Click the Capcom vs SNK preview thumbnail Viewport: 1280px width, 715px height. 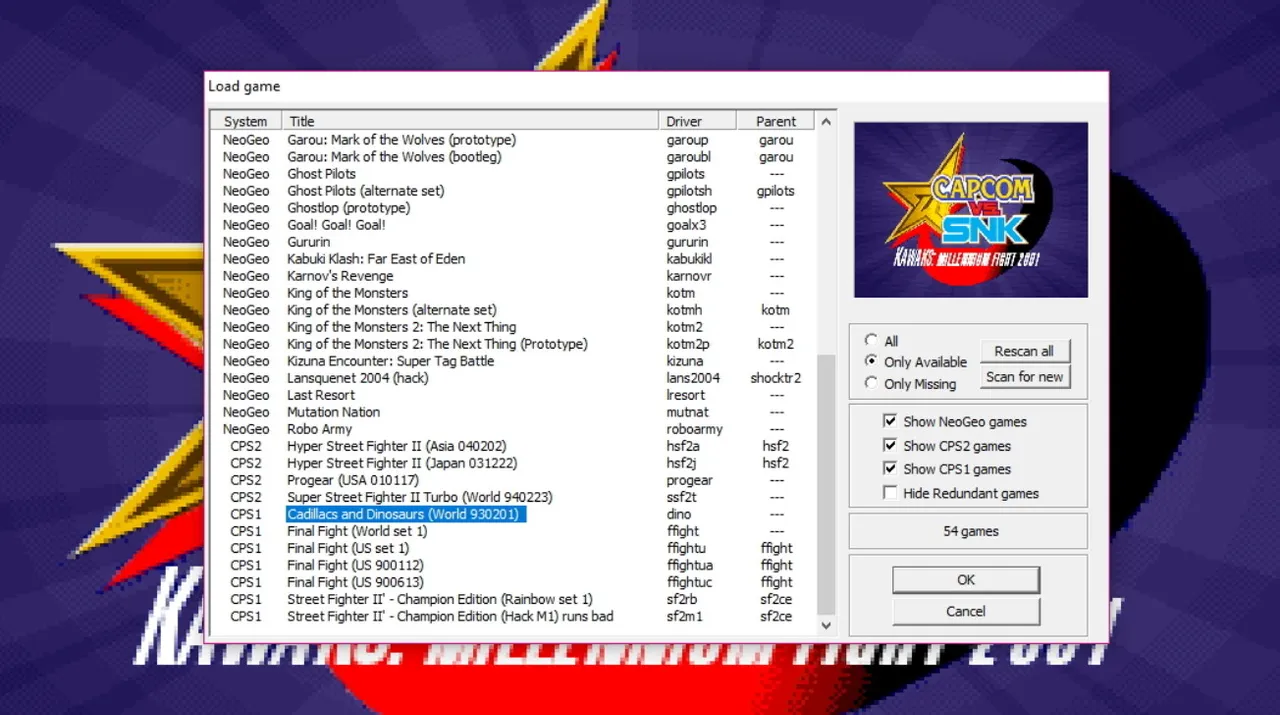970,210
